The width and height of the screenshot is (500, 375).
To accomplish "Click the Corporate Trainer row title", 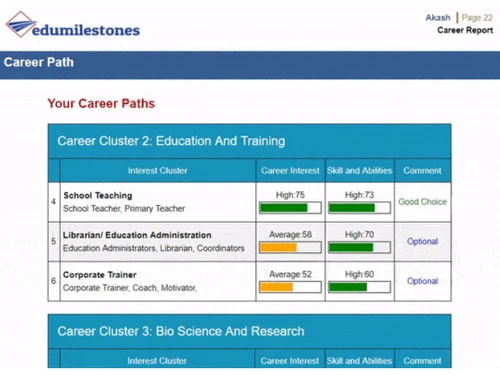I will click(x=100, y=275).
